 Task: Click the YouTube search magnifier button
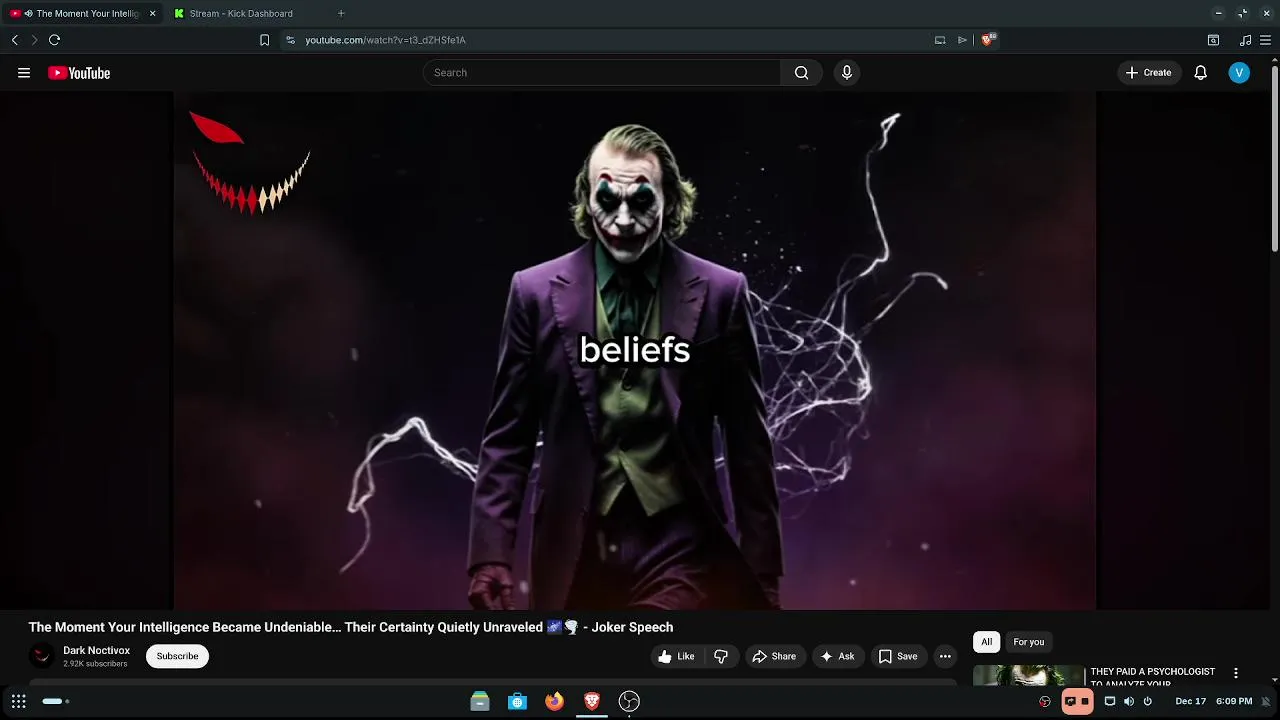tap(801, 73)
